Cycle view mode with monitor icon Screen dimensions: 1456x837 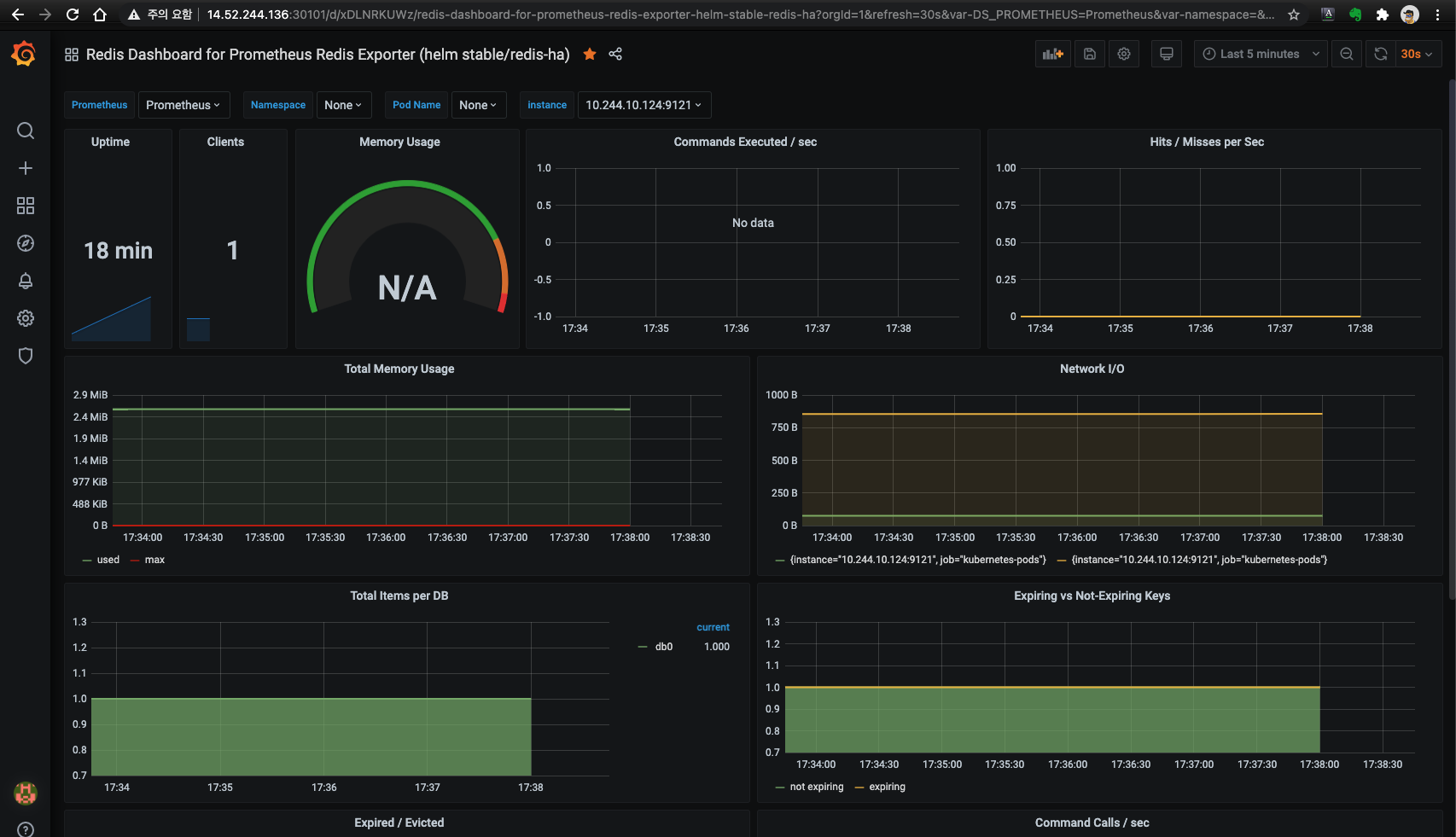point(1167,54)
